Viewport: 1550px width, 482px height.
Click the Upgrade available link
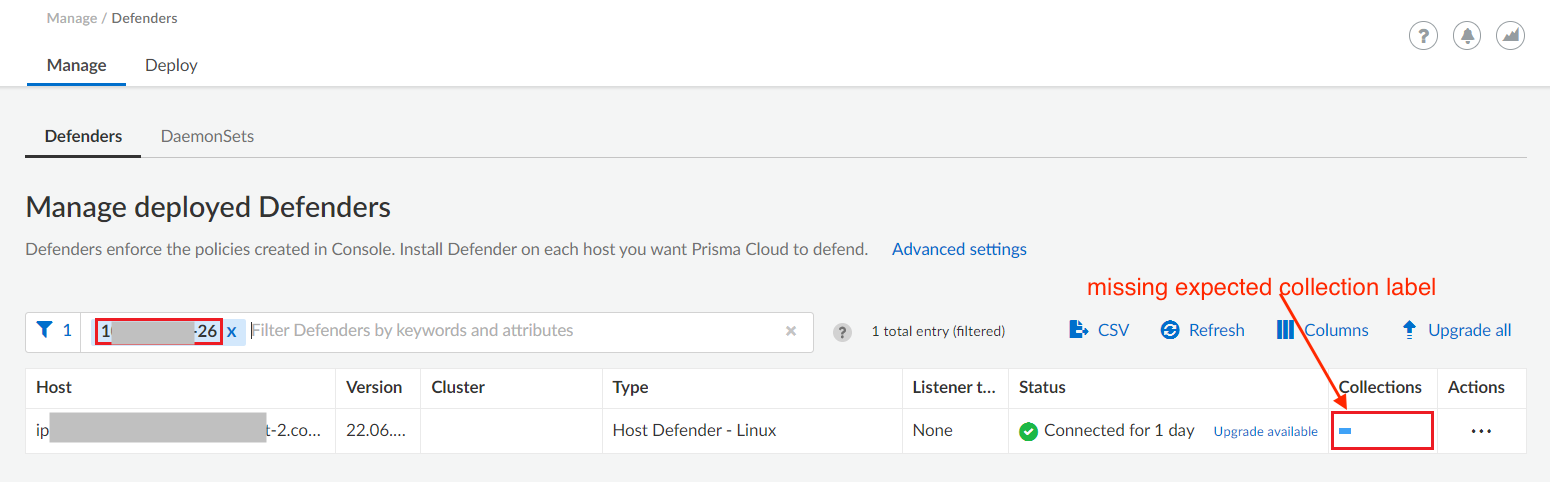(1265, 431)
